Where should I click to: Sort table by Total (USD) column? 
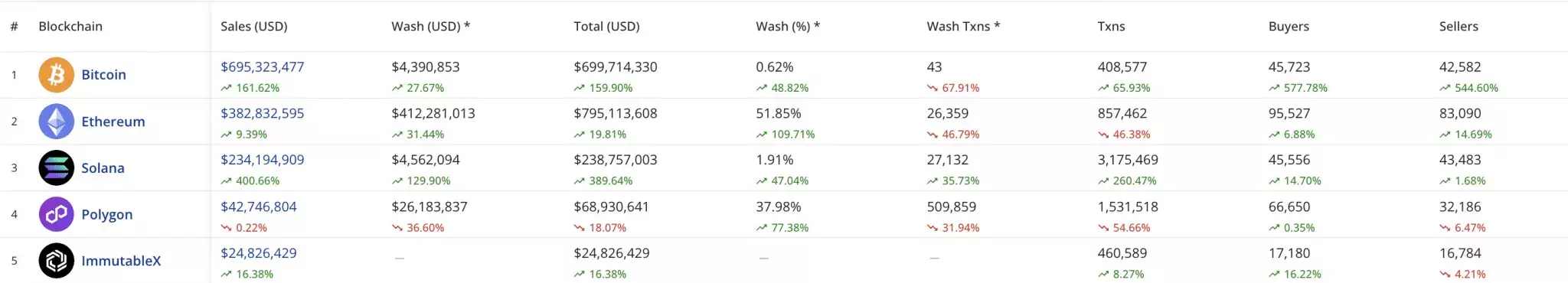coord(606,26)
